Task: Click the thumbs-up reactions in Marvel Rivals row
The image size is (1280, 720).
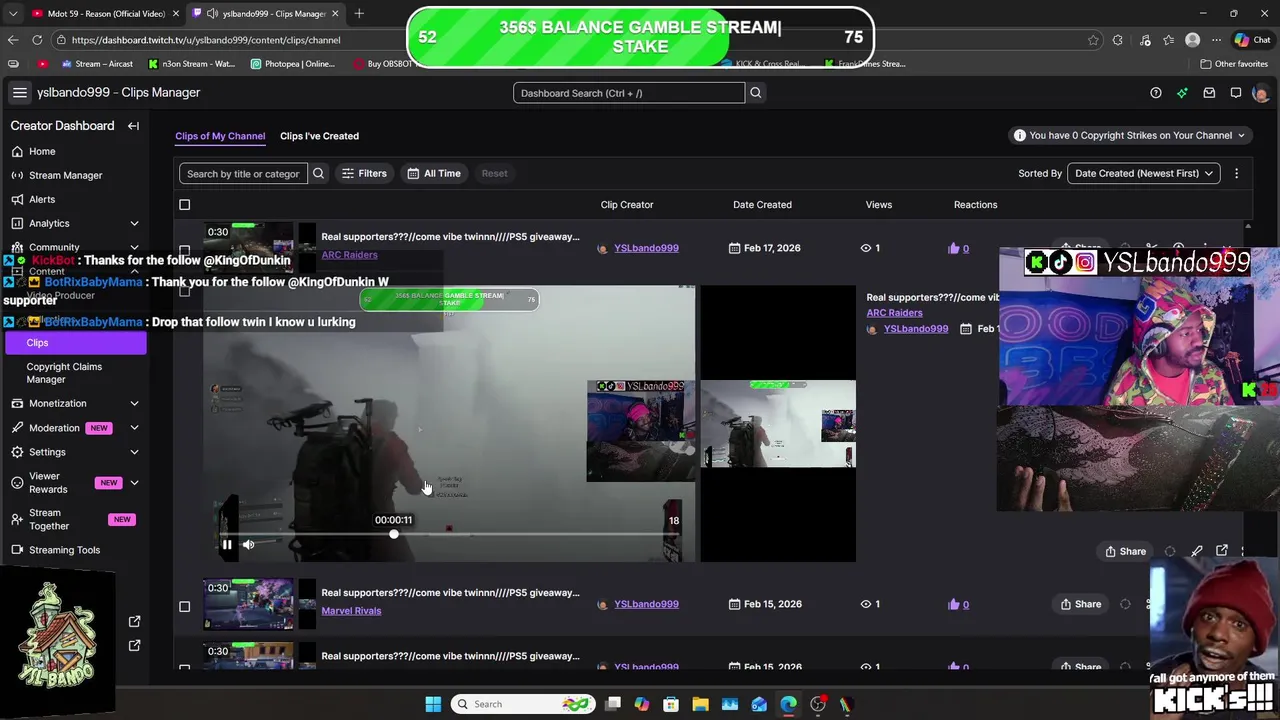Action: [x=958, y=604]
